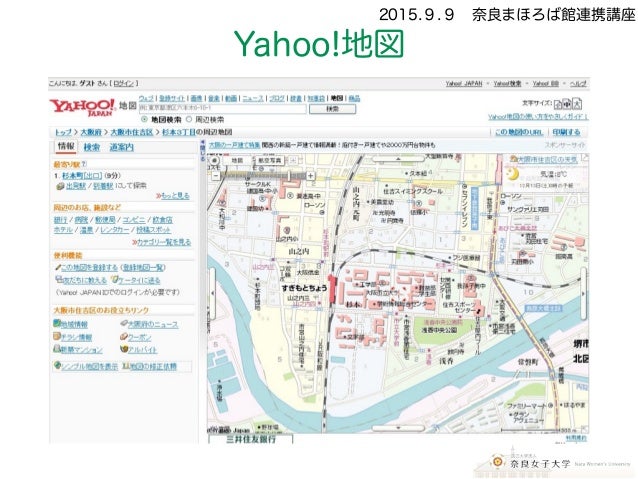The image size is (638, 479).
Task: Expand station list via もっと見る
Action: 173,196
